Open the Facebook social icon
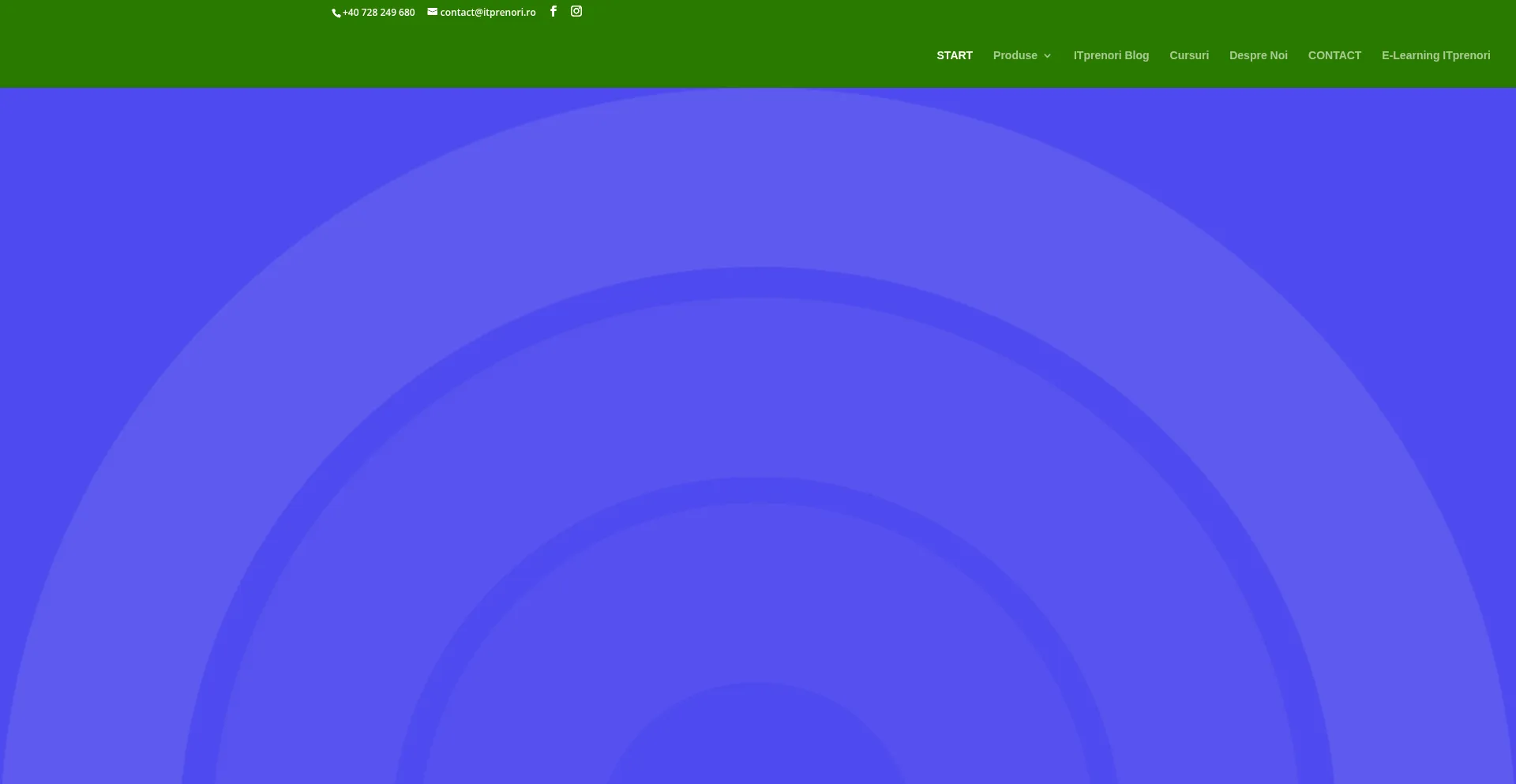Screen dimensions: 1516x784 pyautogui.click(x=553, y=11)
